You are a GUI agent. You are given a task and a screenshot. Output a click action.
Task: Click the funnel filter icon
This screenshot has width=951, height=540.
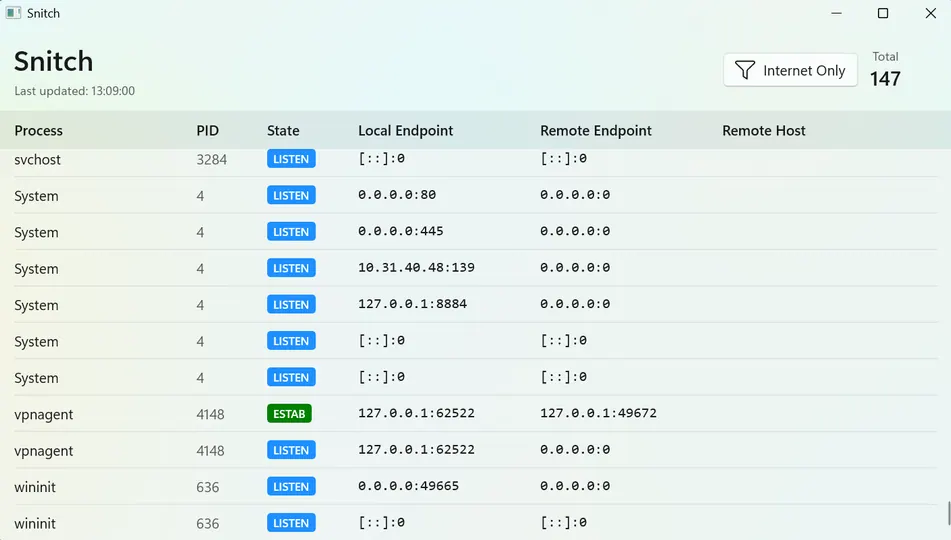pos(745,70)
